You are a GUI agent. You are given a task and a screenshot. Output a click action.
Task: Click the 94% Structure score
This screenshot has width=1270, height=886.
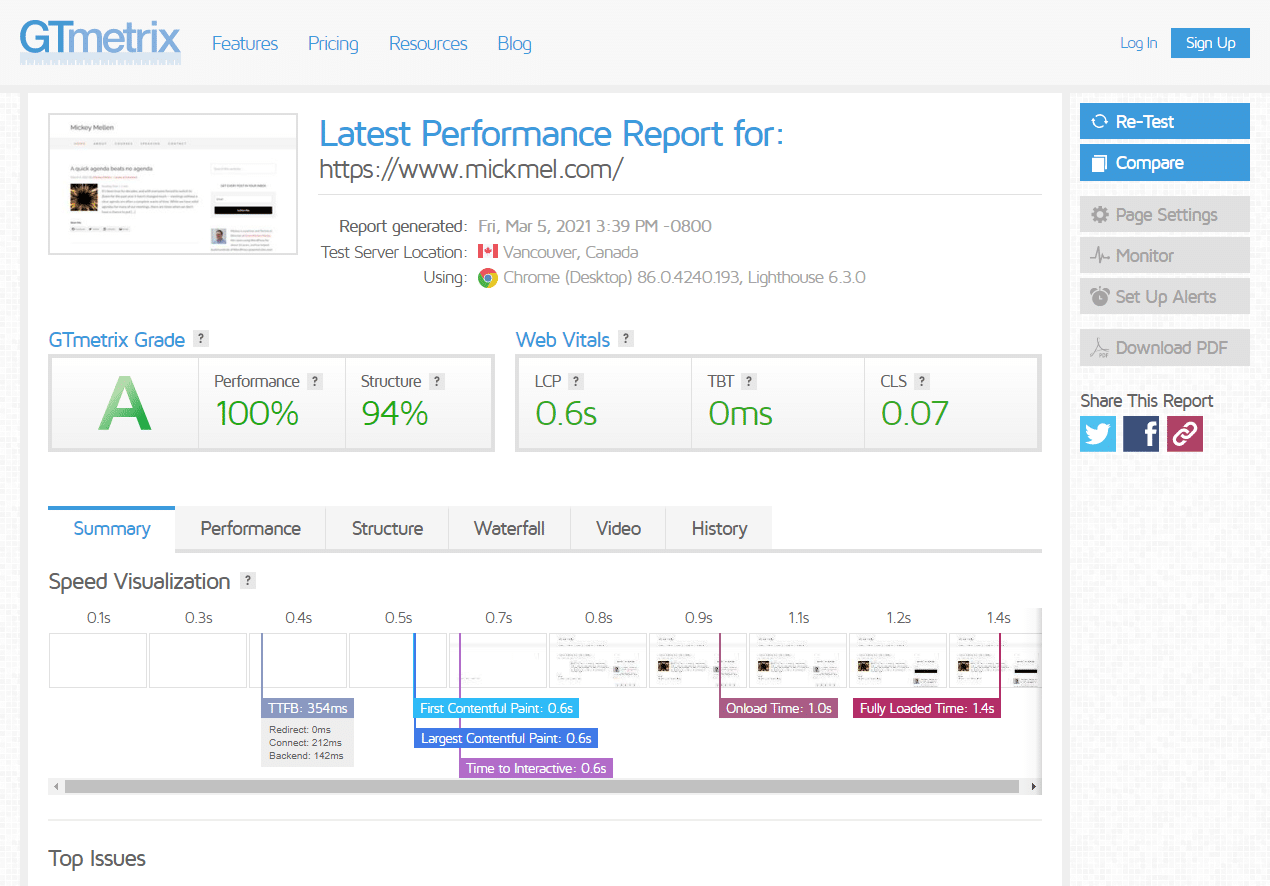pyautogui.click(x=395, y=413)
